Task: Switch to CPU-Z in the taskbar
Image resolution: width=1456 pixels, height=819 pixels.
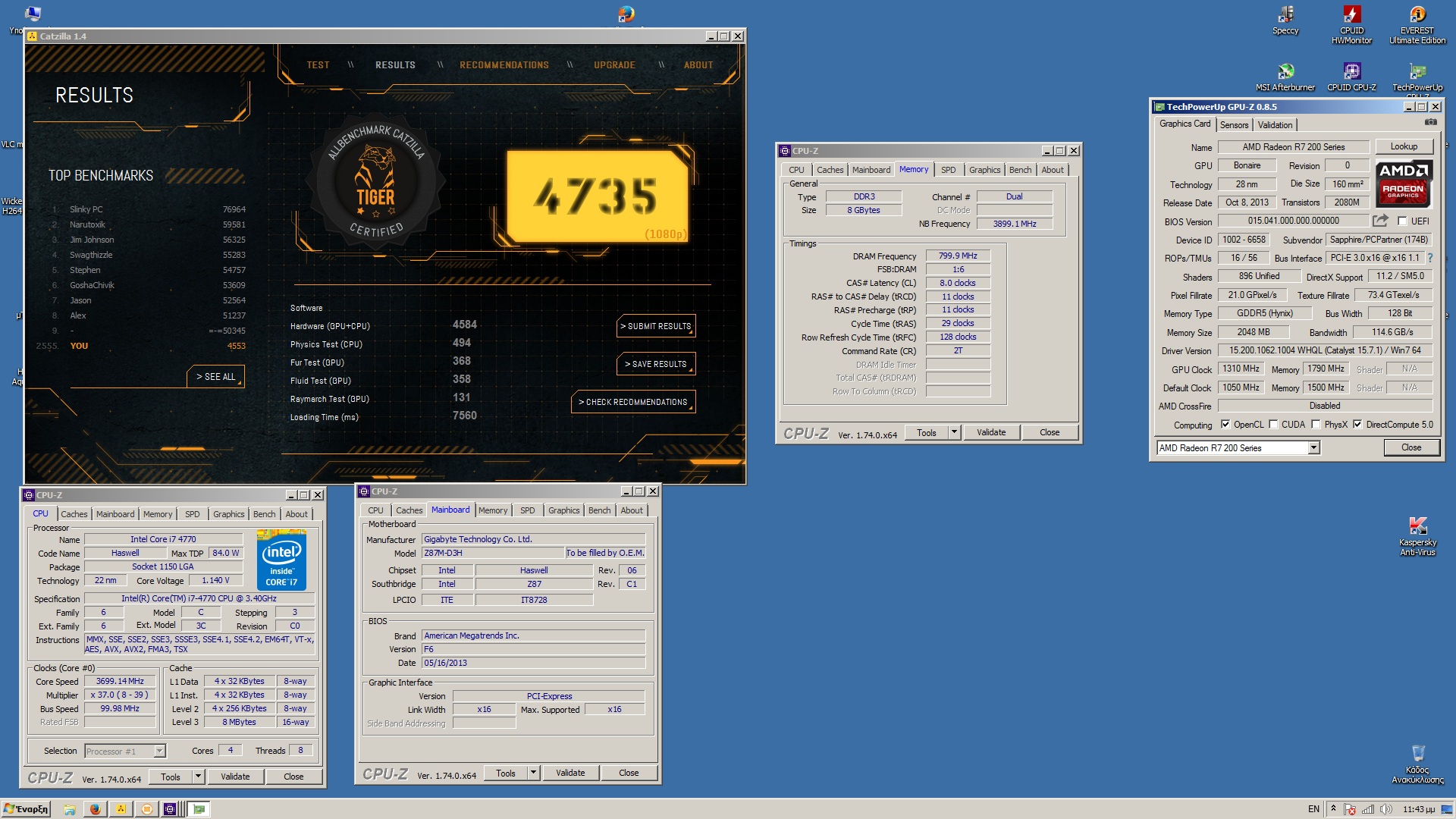Action: point(171,809)
